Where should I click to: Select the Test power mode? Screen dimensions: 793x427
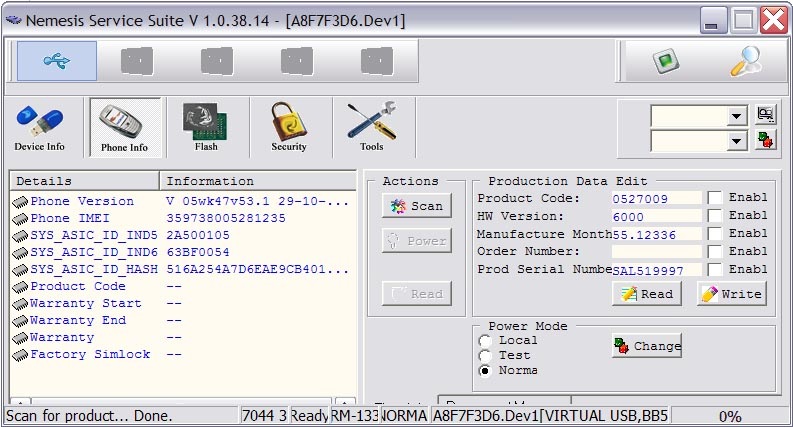[485, 356]
